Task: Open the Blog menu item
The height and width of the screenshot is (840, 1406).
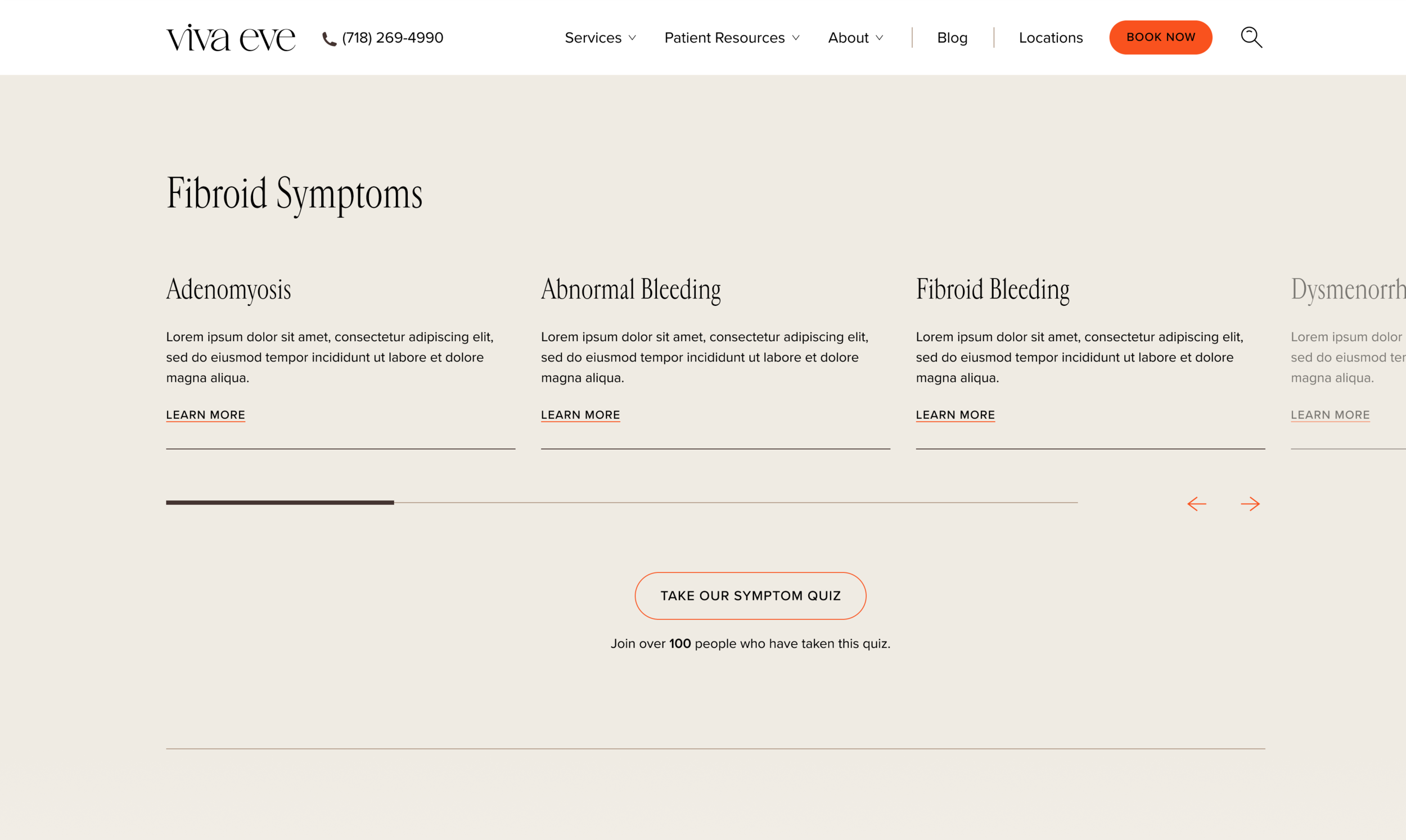Action: pyautogui.click(x=952, y=38)
